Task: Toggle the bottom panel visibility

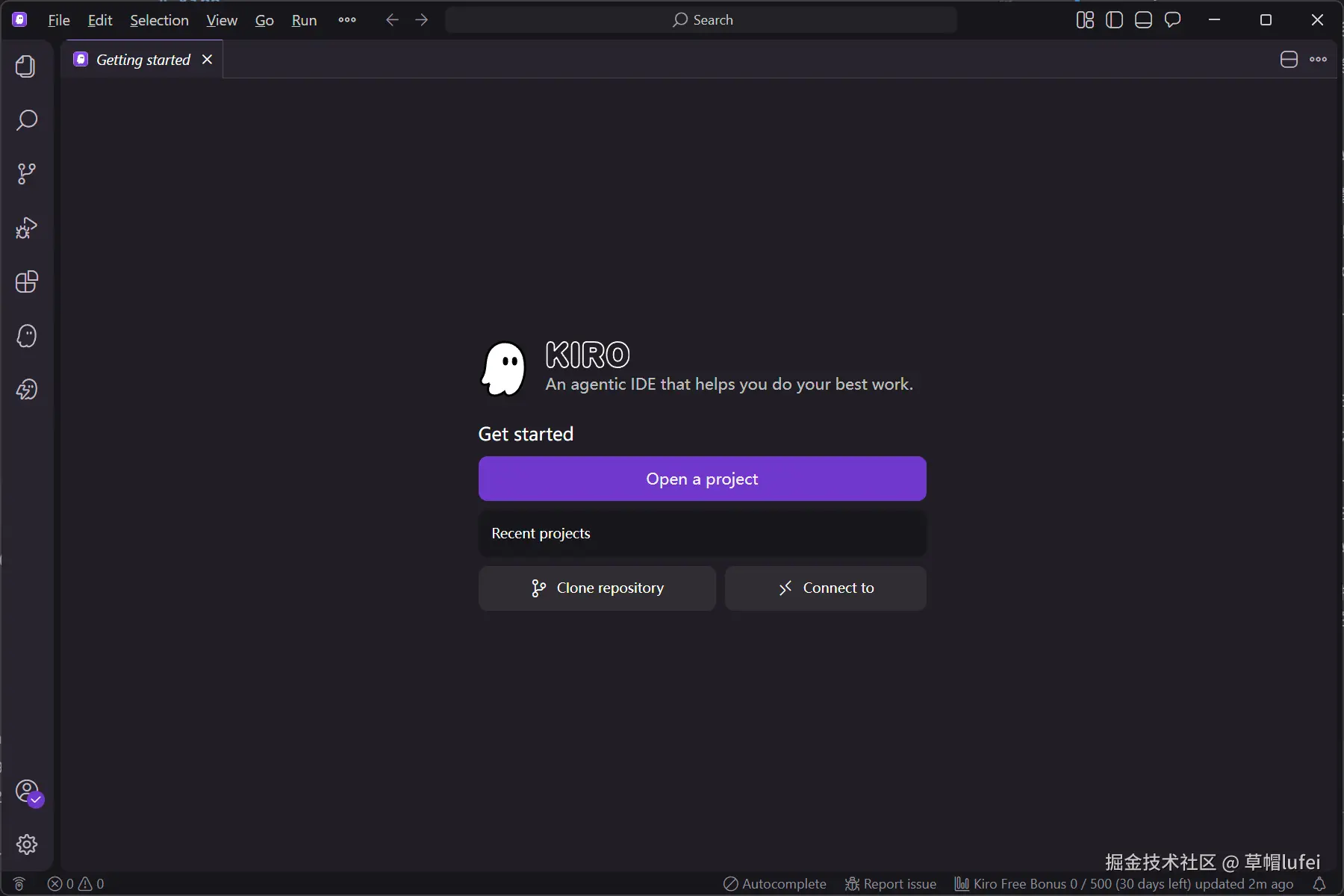Action: tap(1143, 20)
